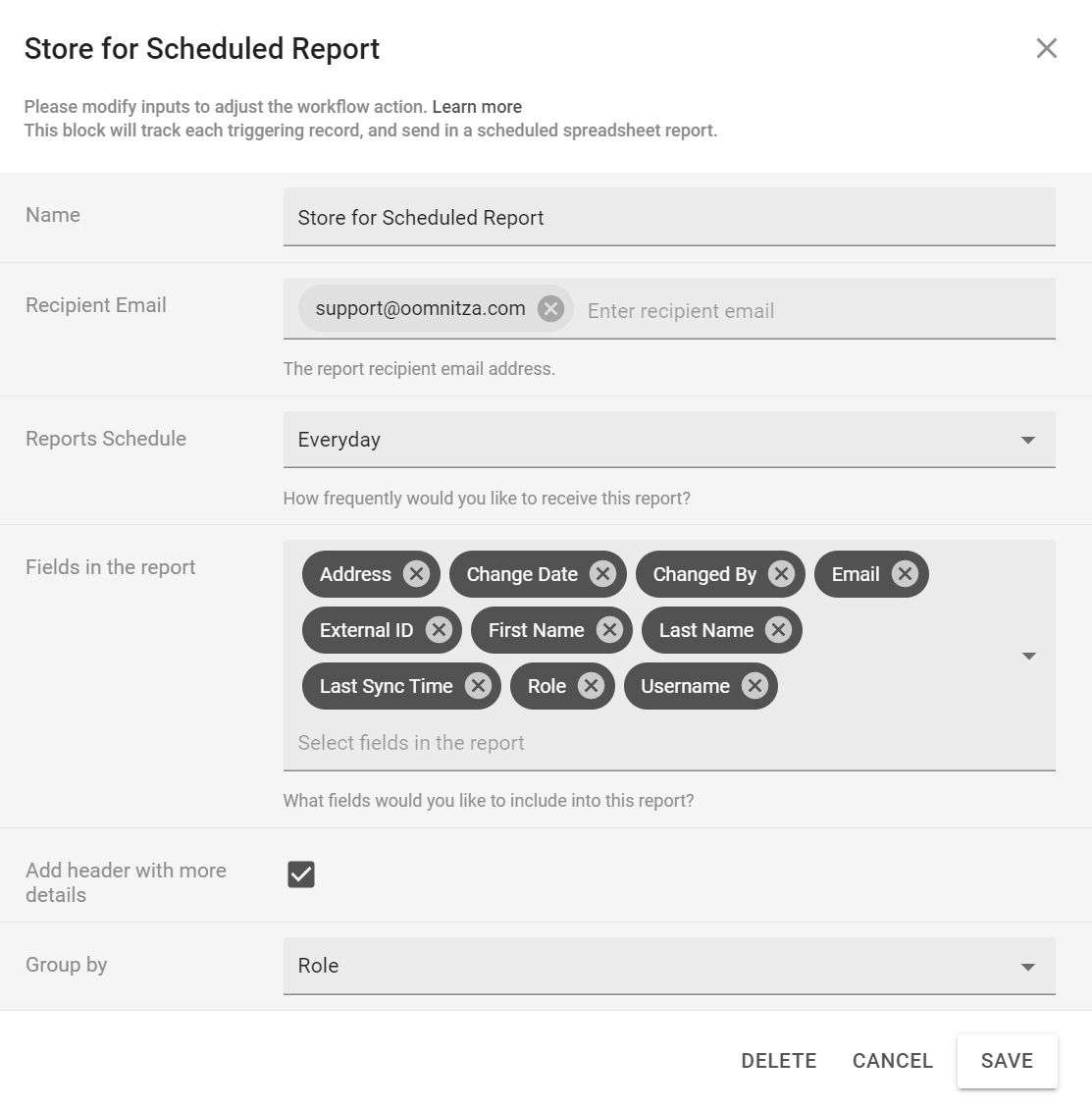Expand the Fields in the report list

(1028, 656)
